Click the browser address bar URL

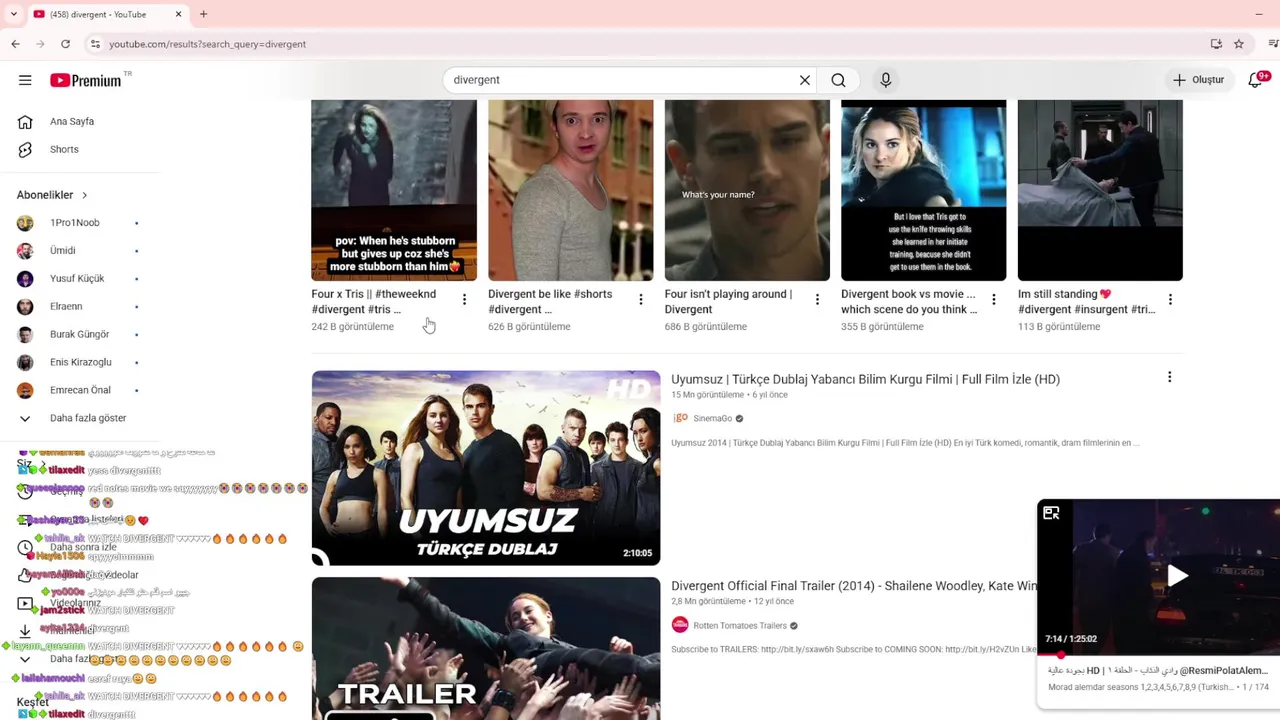tap(208, 44)
